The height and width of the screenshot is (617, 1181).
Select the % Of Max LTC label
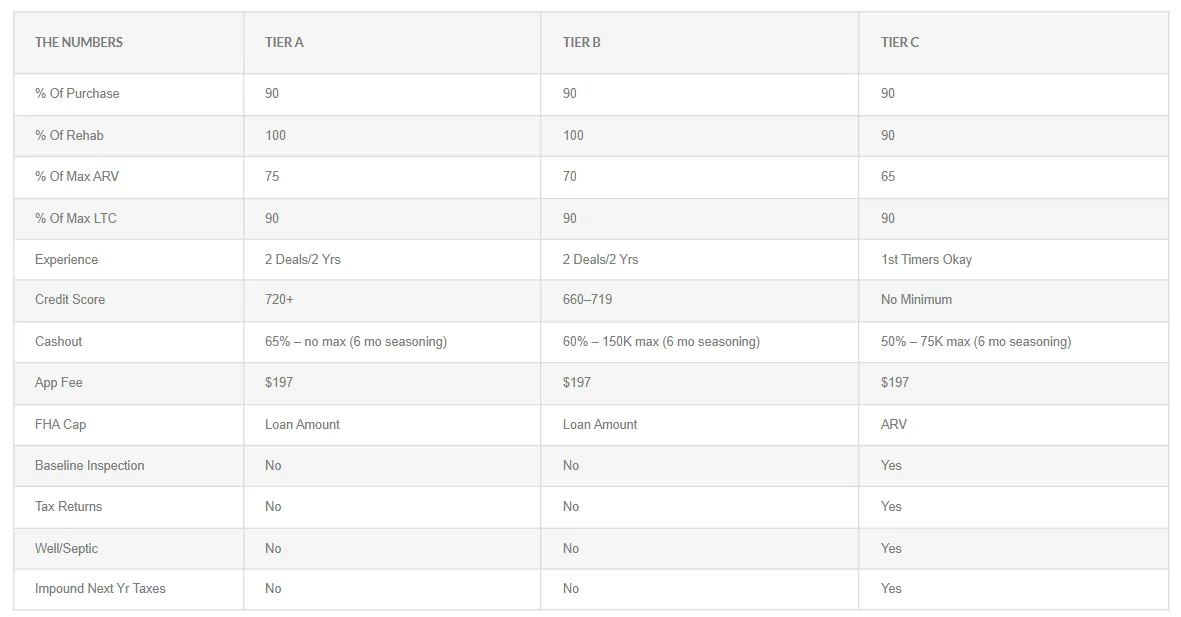[x=76, y=219]
